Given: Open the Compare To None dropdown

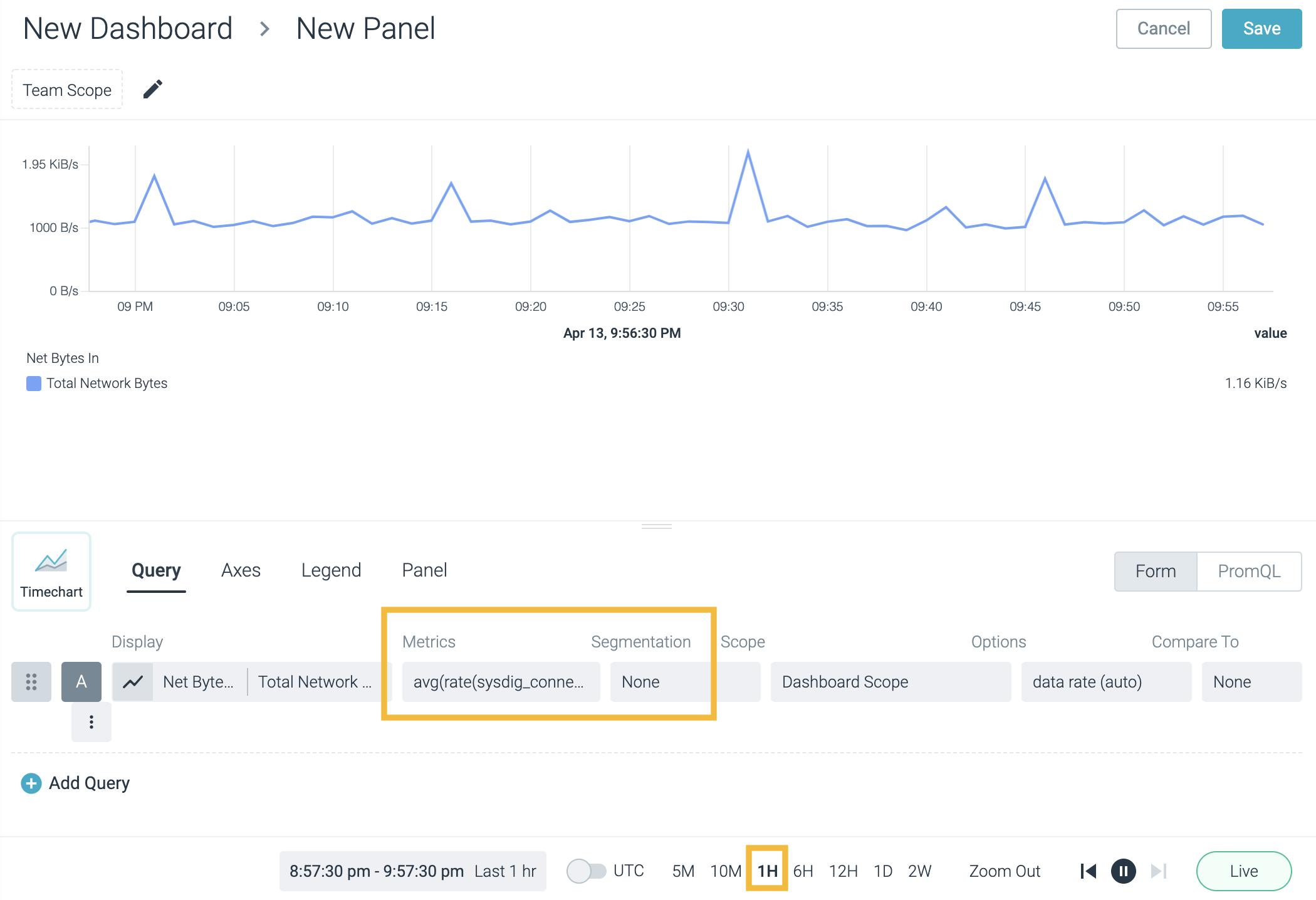Looking at the screenshot, I should [x=1251, y=681].
